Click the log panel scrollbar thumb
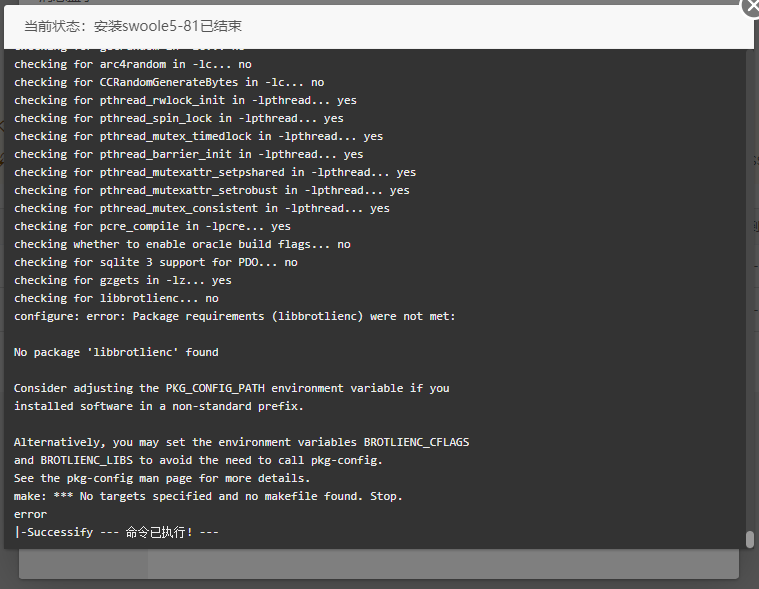This screenshot has height=589, width=759. coord(750,539)
